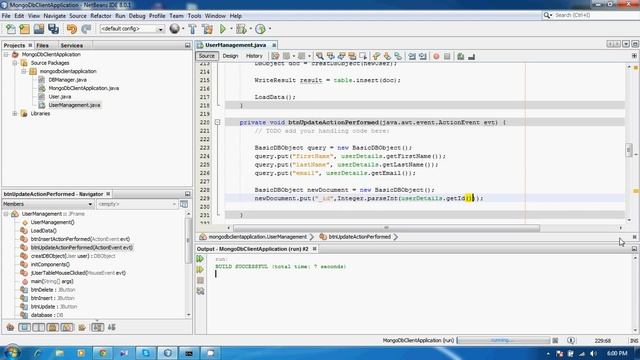
Task: Click the Re-run with different parameters yellow icon in Output
Action: coord(200,269)
